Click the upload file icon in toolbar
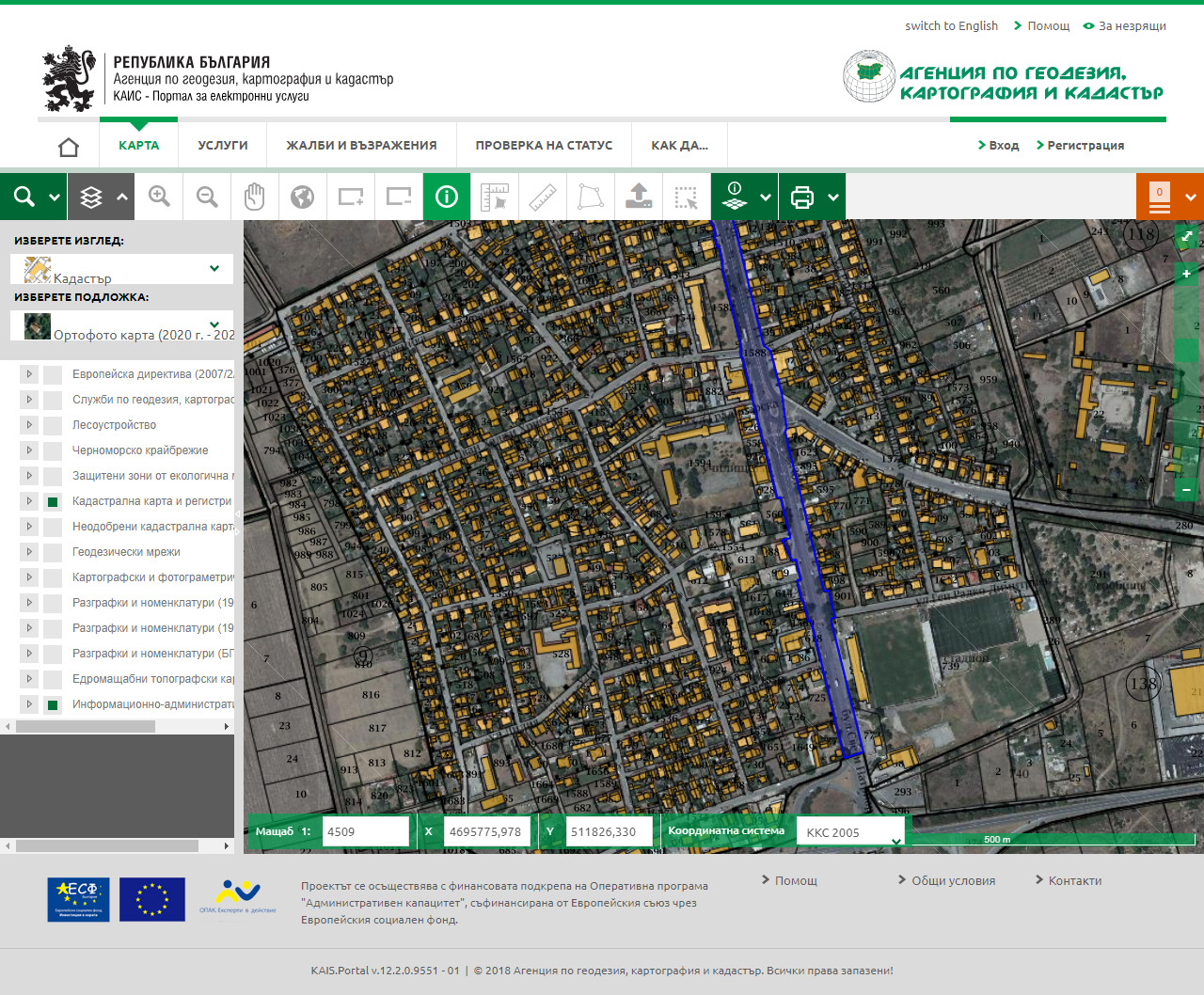The height and width of the screenshot is (995, 1204). tap(639, 197)
